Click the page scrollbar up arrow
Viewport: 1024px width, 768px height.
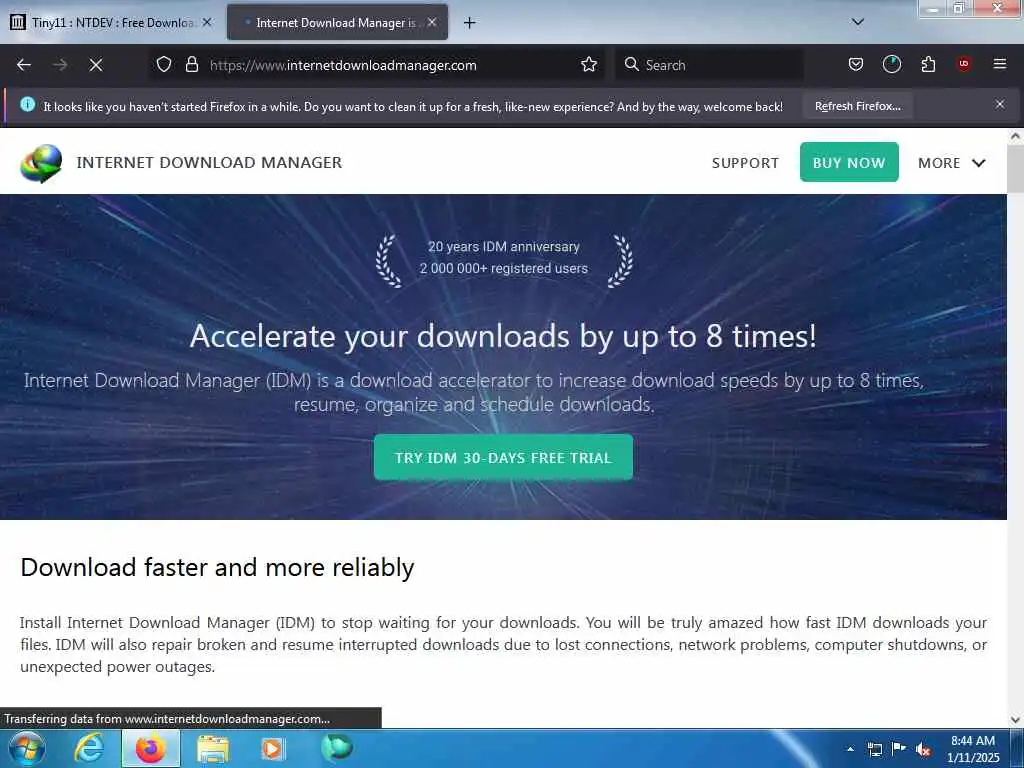point(1016,137)
